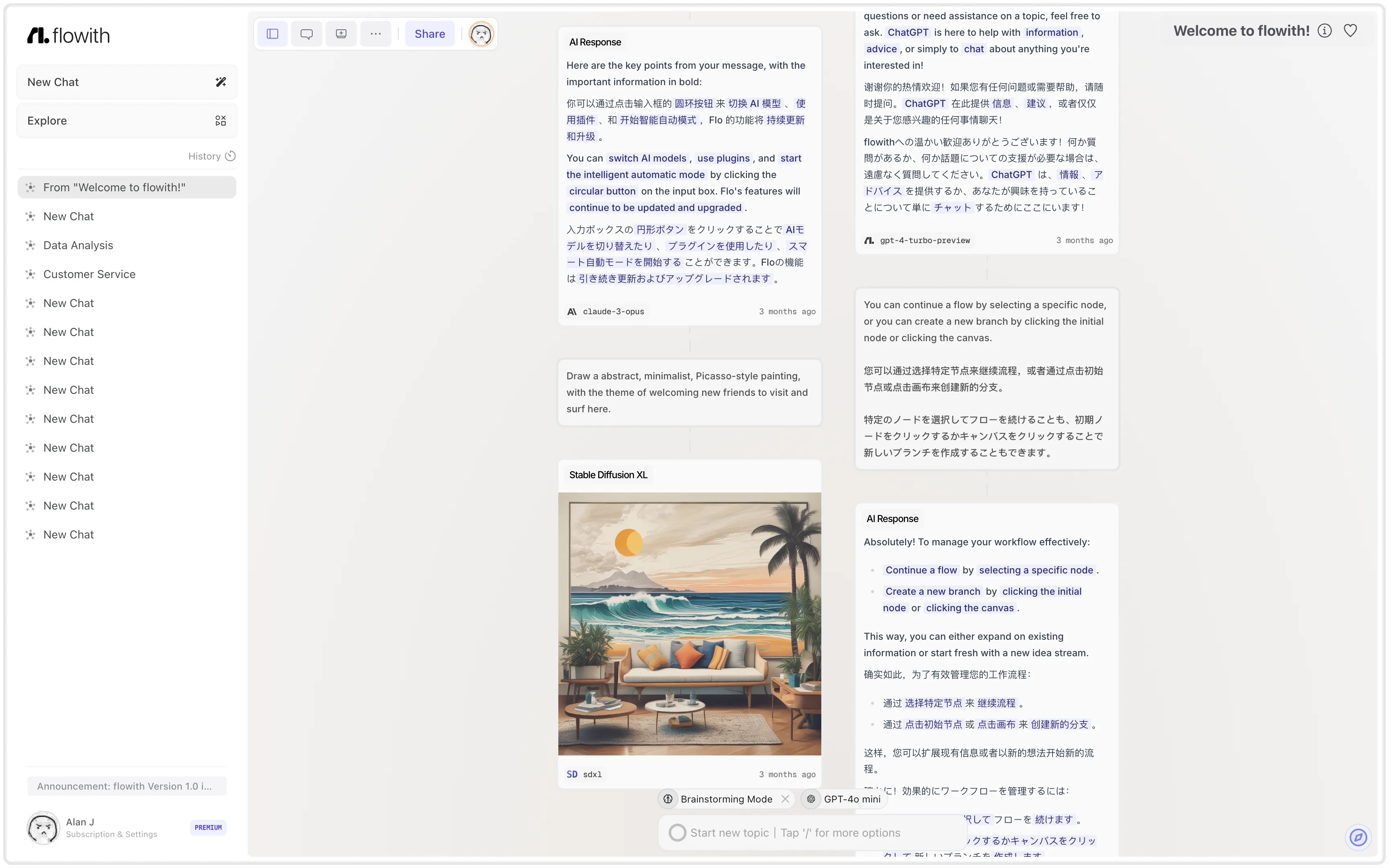This screenshot has height=868, width=1389.
Task: Click the info icon beside Welcome title
Action: click(1324, 31)
